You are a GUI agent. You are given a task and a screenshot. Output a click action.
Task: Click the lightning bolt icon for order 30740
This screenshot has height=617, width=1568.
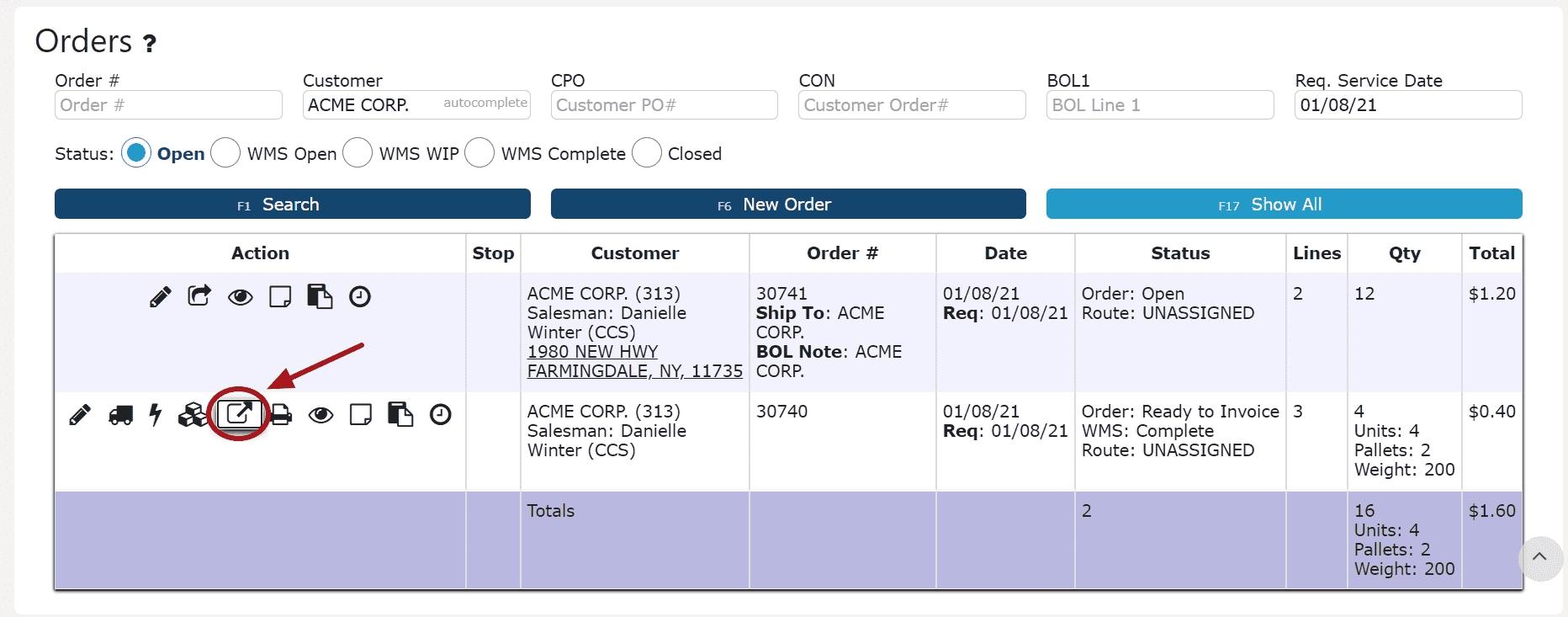click(x=156, y=414)
